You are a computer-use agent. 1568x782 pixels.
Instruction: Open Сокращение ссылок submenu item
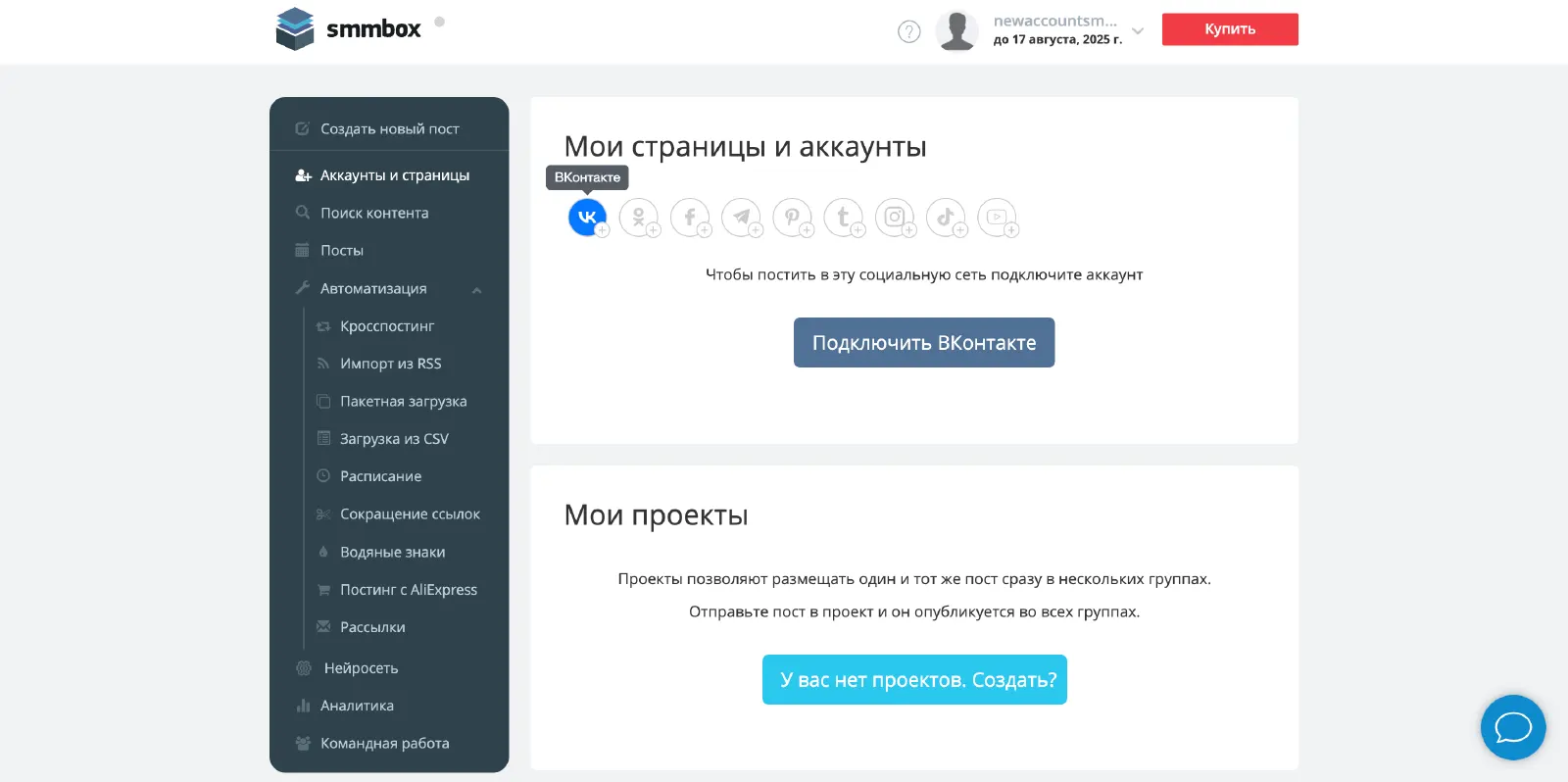[399, 514]
